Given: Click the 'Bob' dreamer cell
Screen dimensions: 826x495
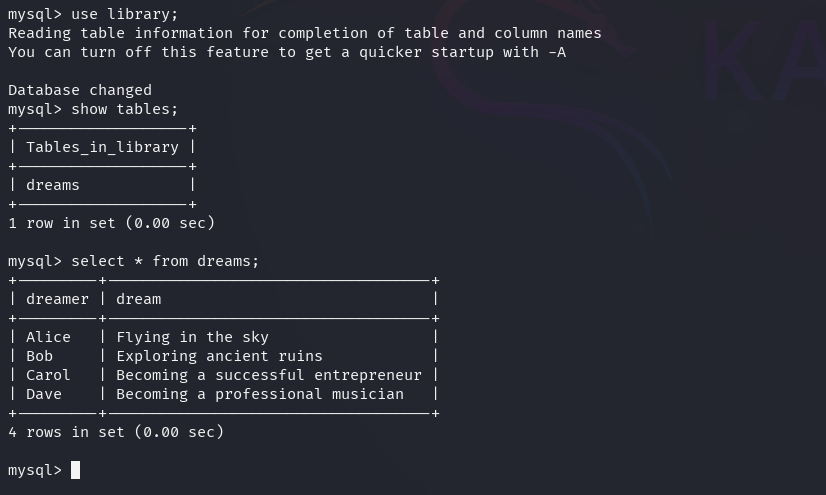Looking at the screenshot, I should (x=40, y=356).
